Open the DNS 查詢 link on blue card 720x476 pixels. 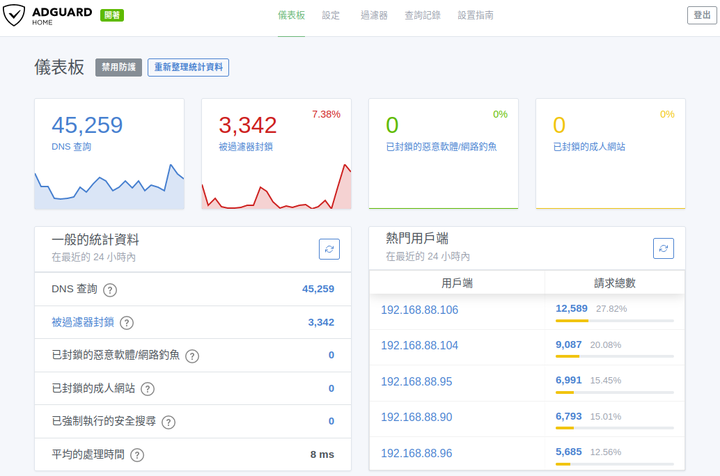point(71,147)
